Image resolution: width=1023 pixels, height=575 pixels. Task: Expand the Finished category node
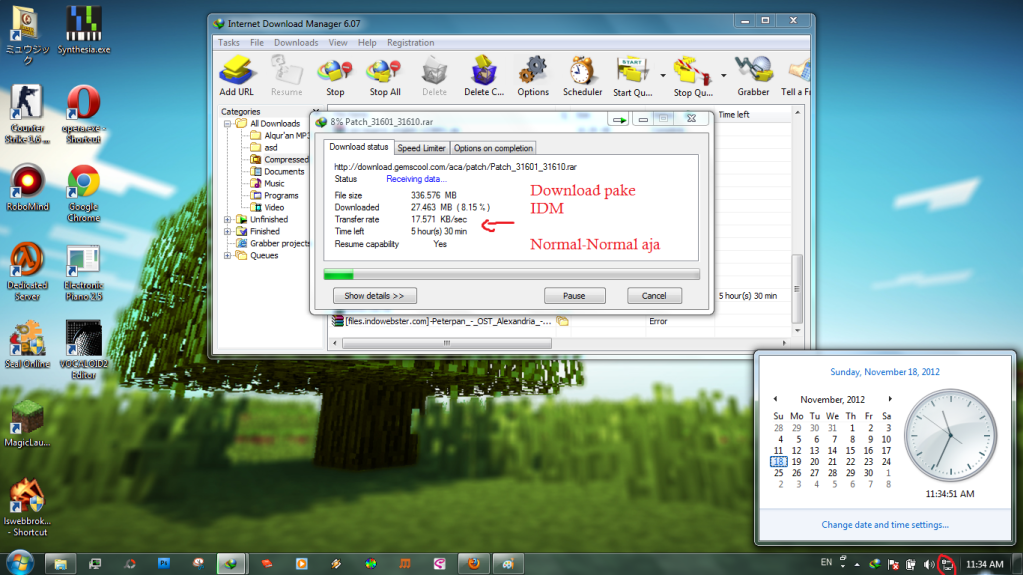pyautogui.click(x=227, y=232)
